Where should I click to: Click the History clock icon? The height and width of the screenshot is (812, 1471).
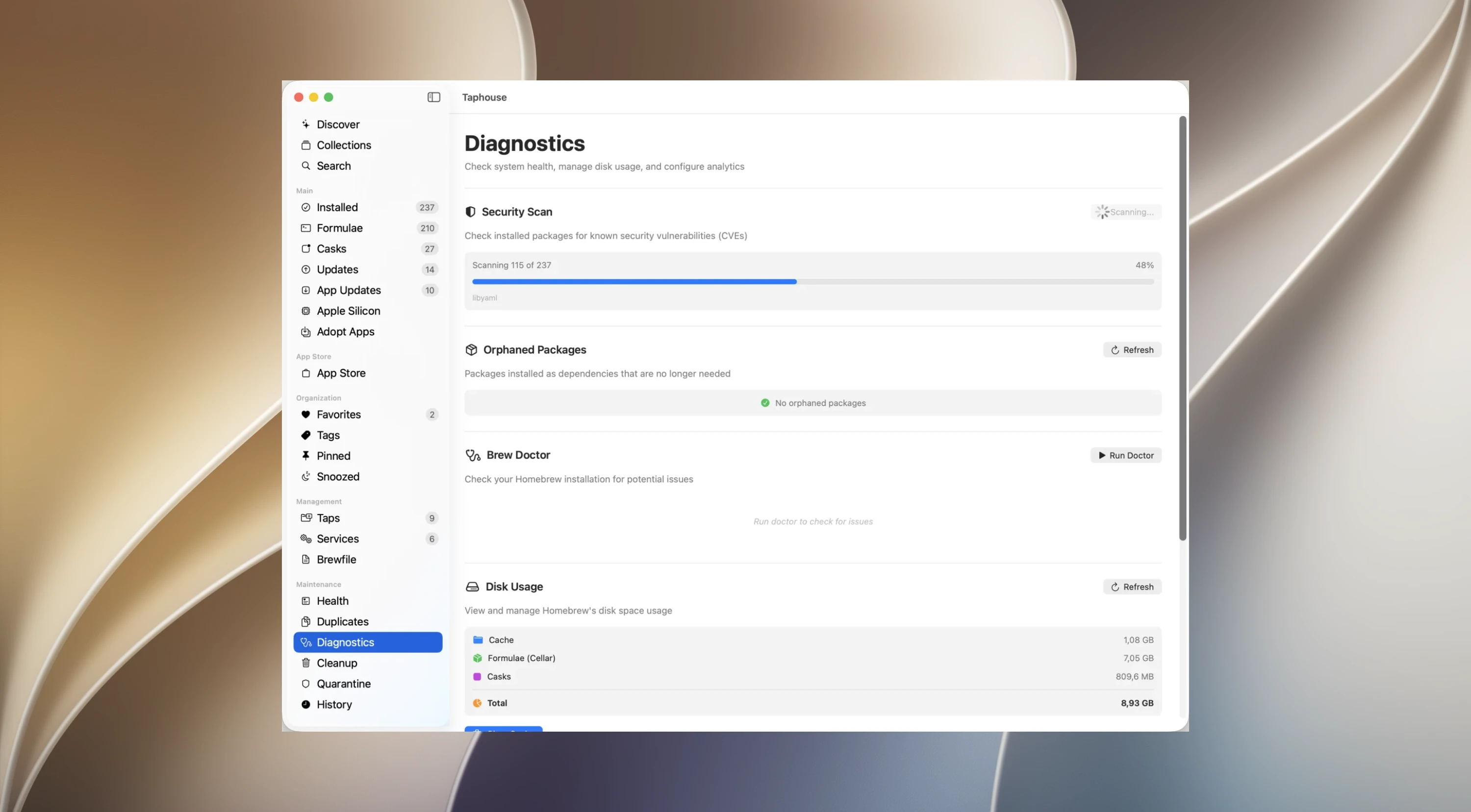(305, 704)
